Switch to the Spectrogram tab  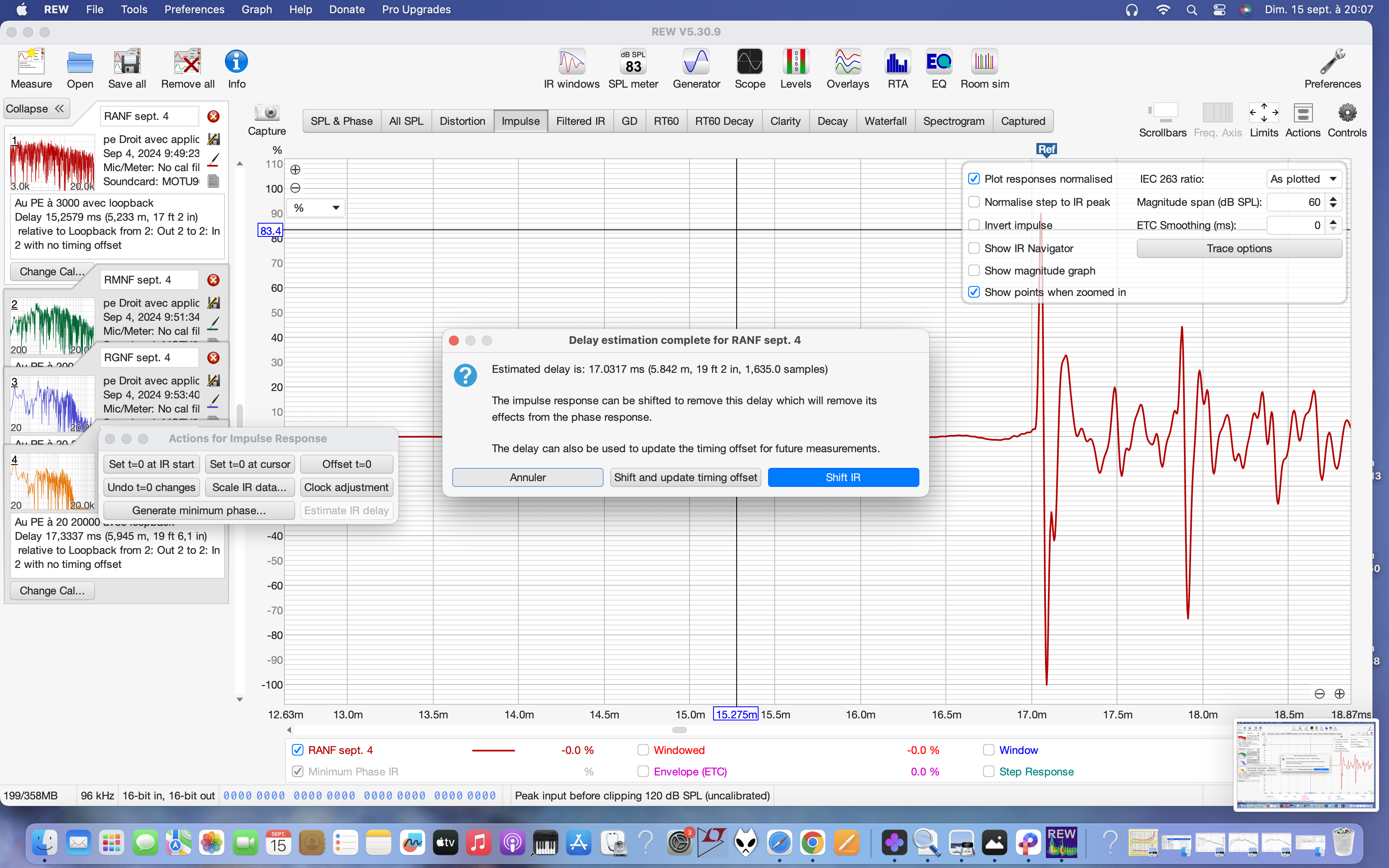click(x=953, y=121)
